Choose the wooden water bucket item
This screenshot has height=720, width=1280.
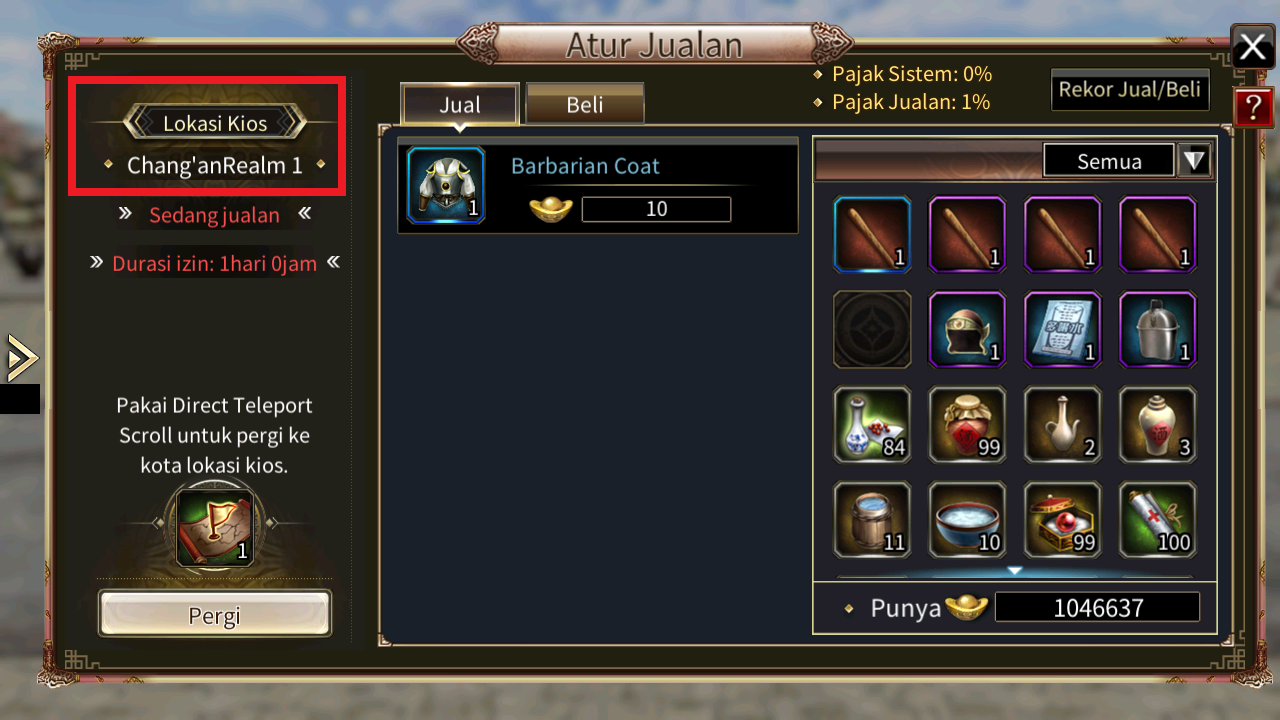(872, 520)
